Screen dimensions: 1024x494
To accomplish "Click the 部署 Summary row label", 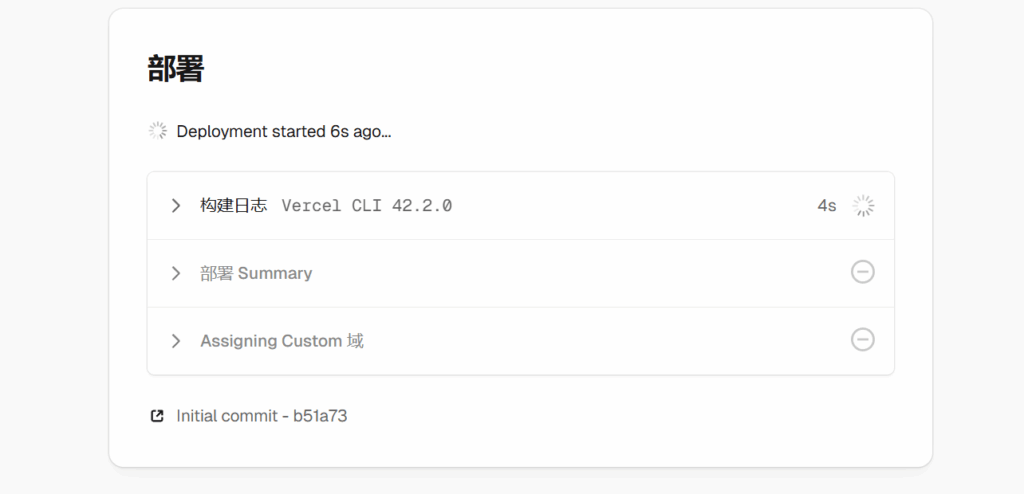I will (256, 273).
